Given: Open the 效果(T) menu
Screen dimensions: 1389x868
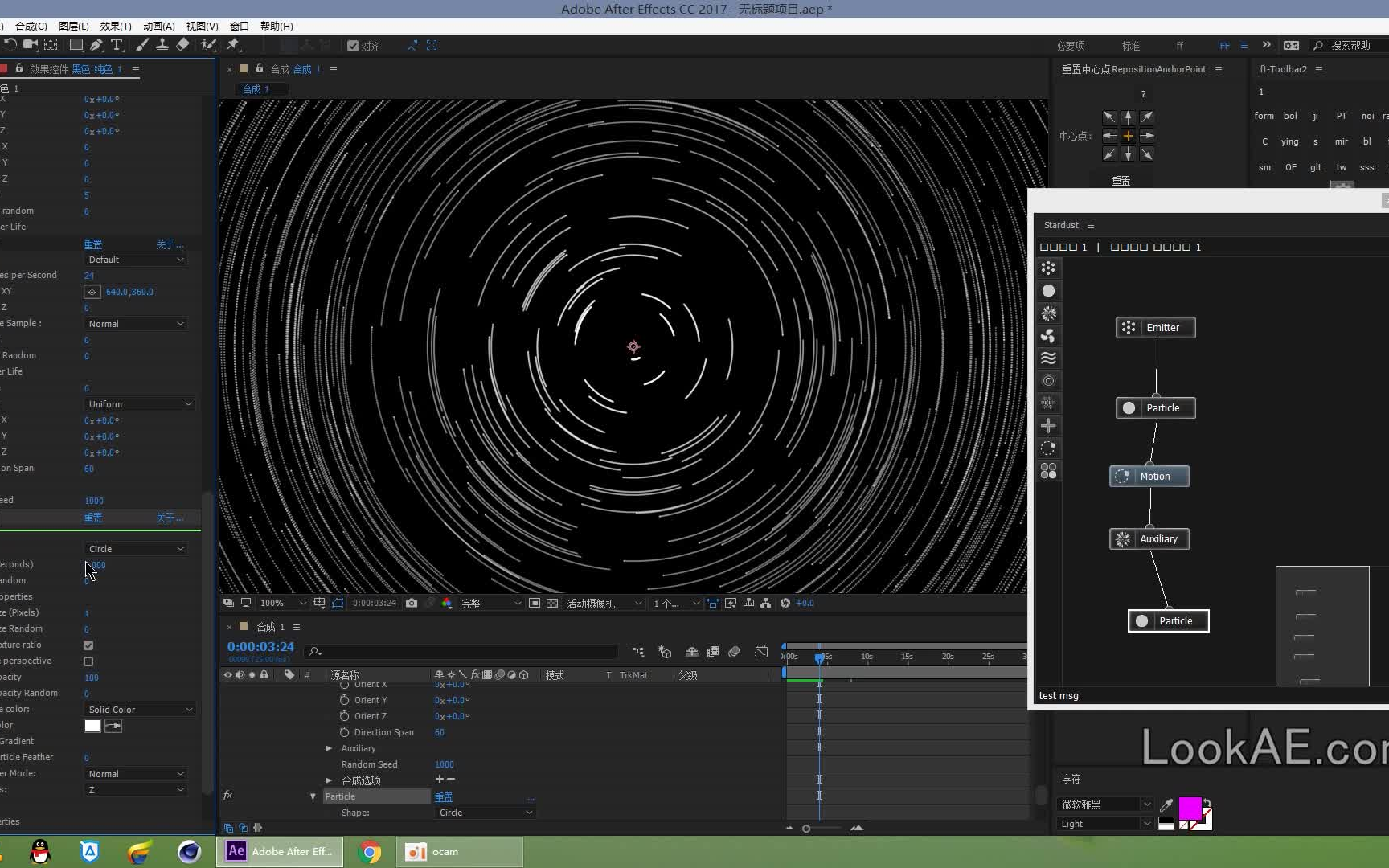Looking at the screenshot, I should coord(115,26).
